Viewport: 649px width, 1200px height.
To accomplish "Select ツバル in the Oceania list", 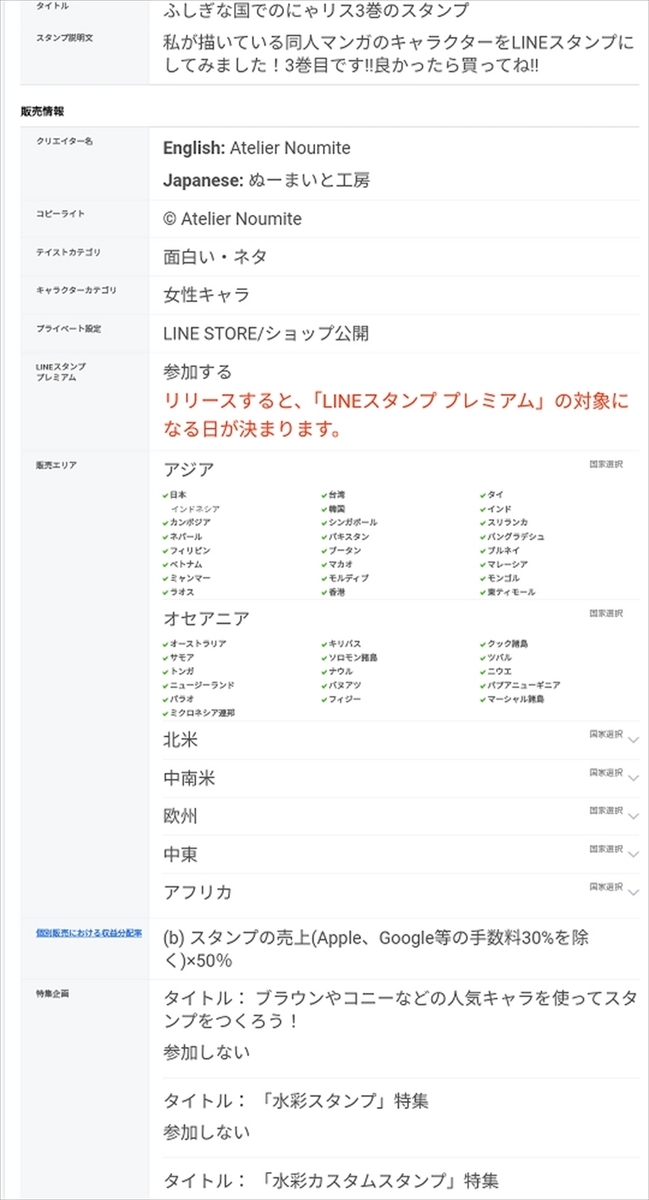I will click(x=497, y=658).
